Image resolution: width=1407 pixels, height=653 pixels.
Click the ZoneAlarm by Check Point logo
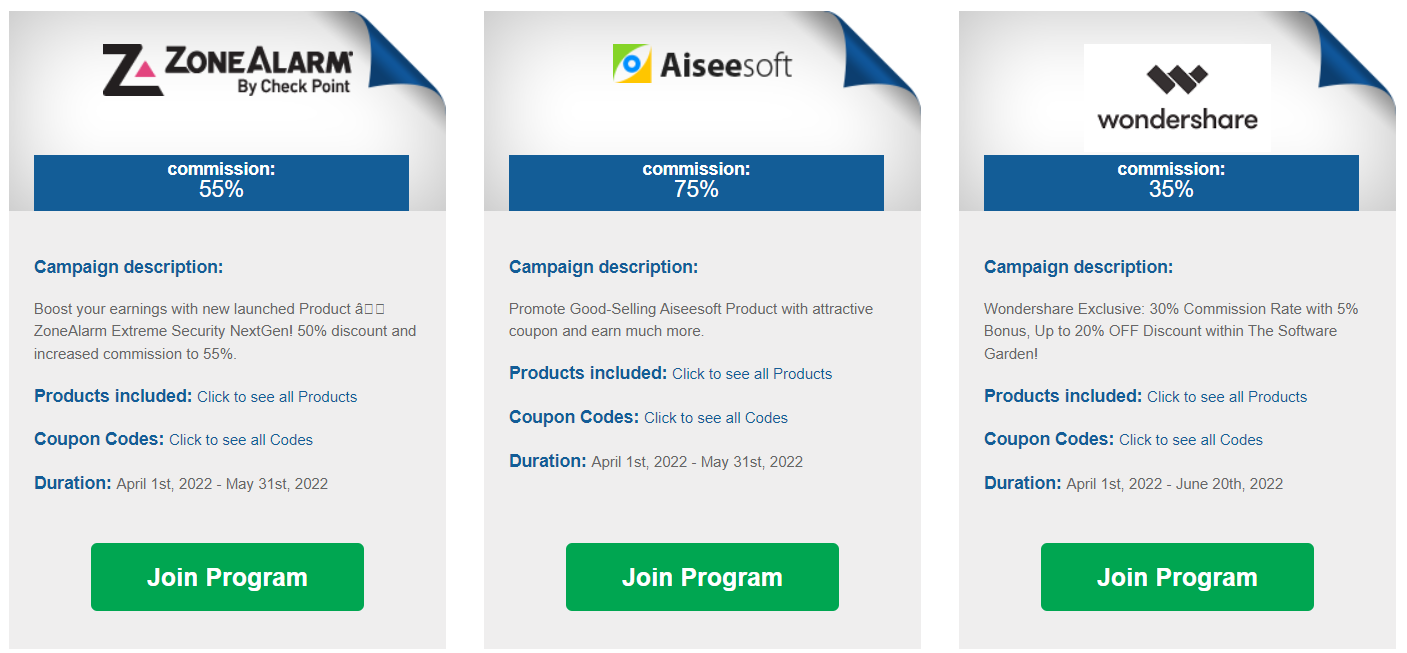click(x=228, y=70)
